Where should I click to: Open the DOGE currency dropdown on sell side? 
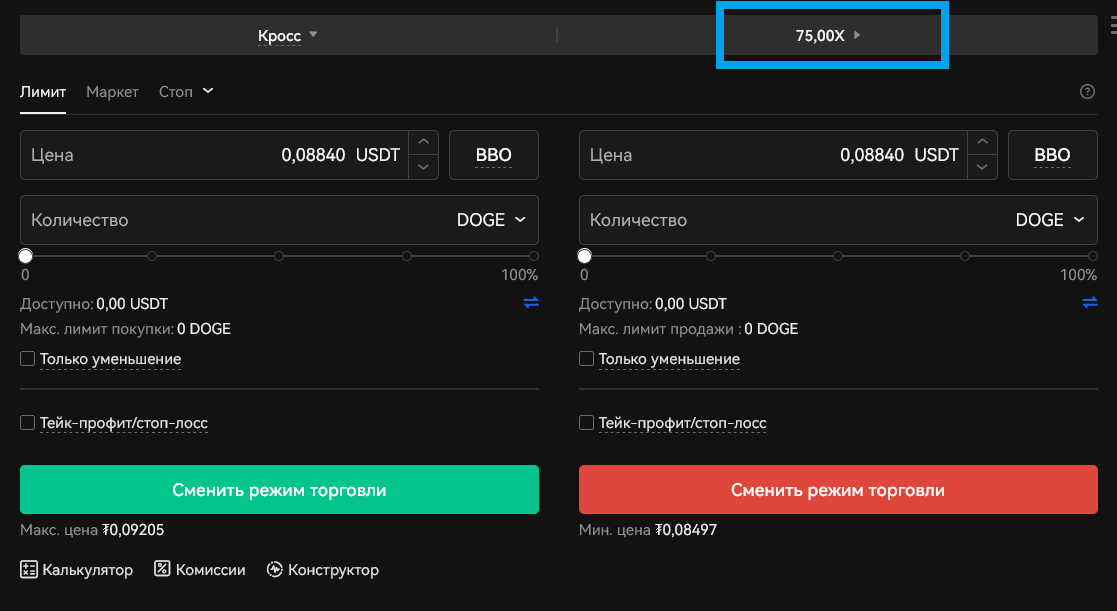click(1050, 219)
